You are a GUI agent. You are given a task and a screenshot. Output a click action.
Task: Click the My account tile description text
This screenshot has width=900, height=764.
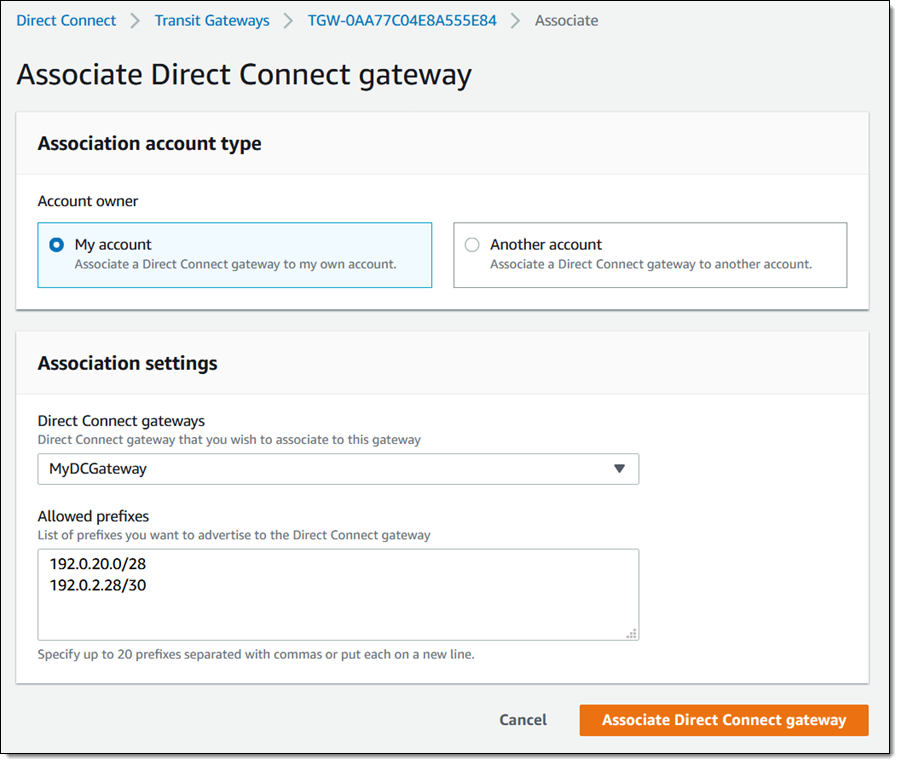point(235,265)
